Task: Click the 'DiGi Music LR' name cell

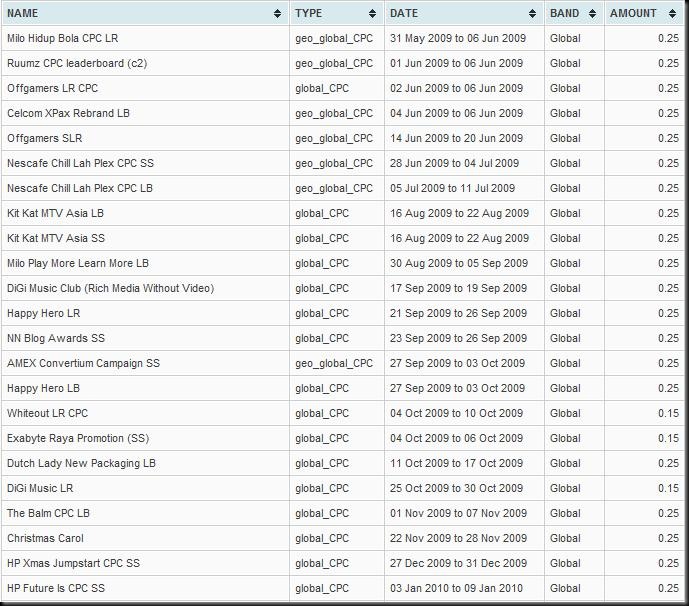Action: tap(40, 489)
